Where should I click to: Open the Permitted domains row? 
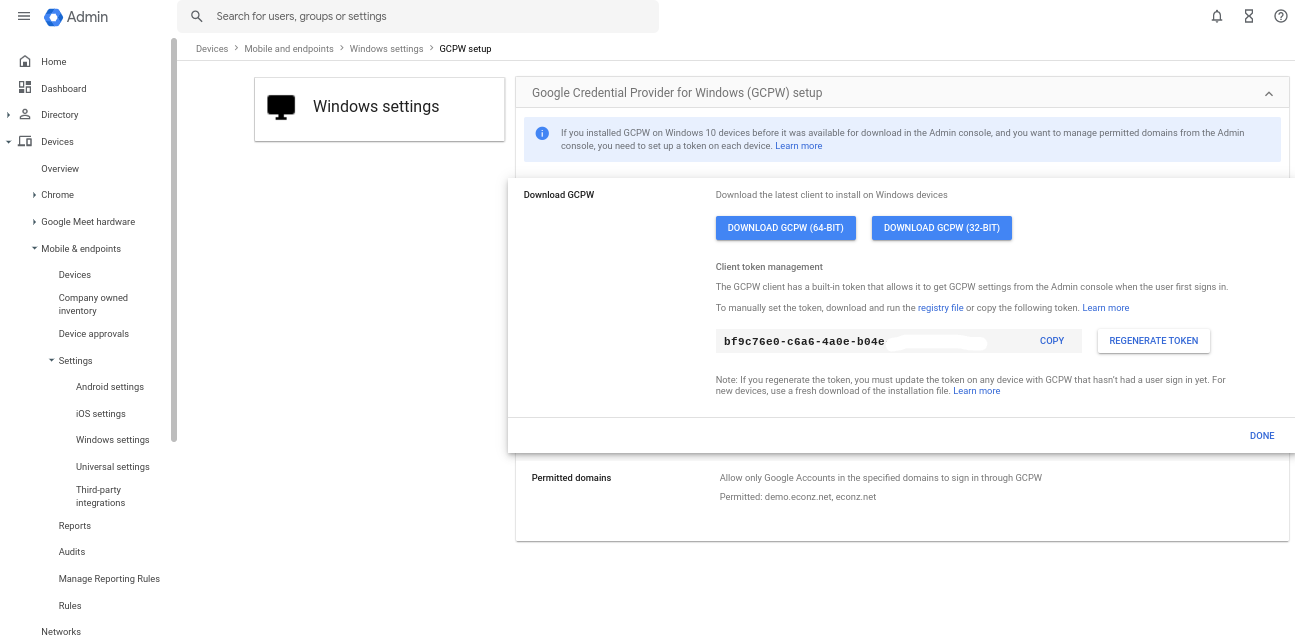pos(902,488)
